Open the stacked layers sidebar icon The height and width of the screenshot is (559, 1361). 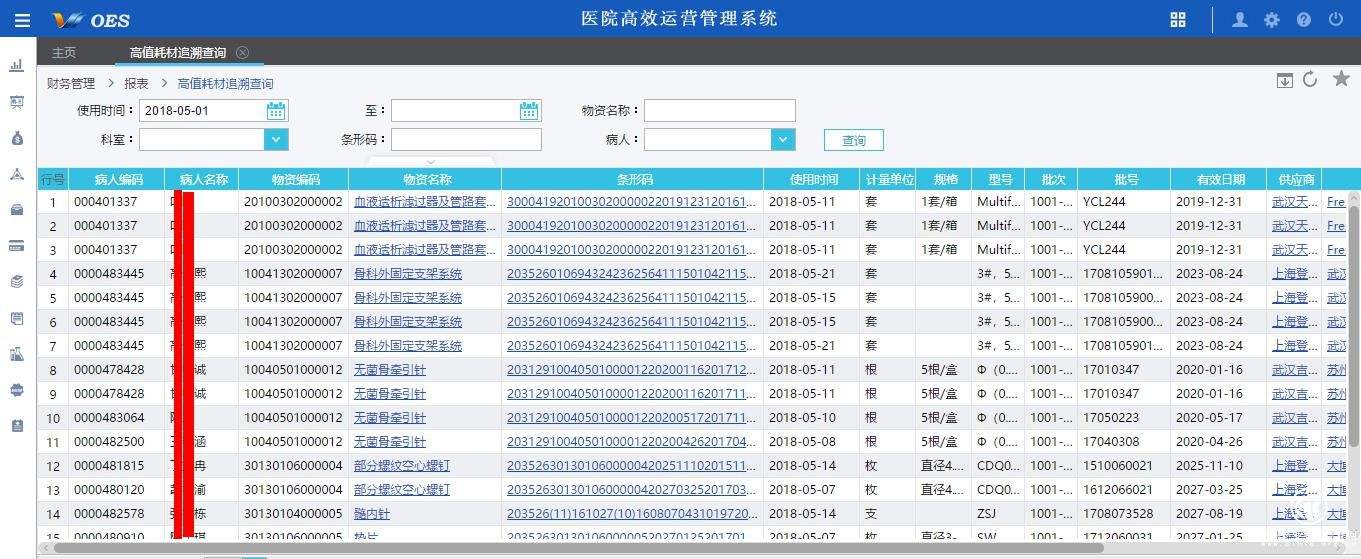(x=16, y=282)
